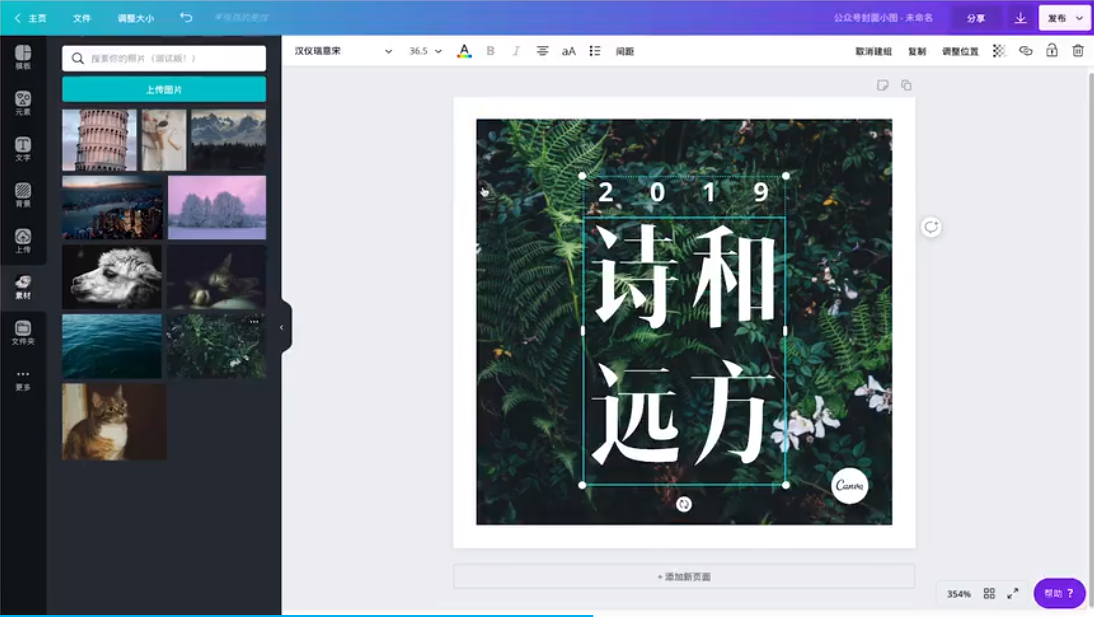Toggle italic formatting
Screen dimensions: 1094x617
coord(516,51)
